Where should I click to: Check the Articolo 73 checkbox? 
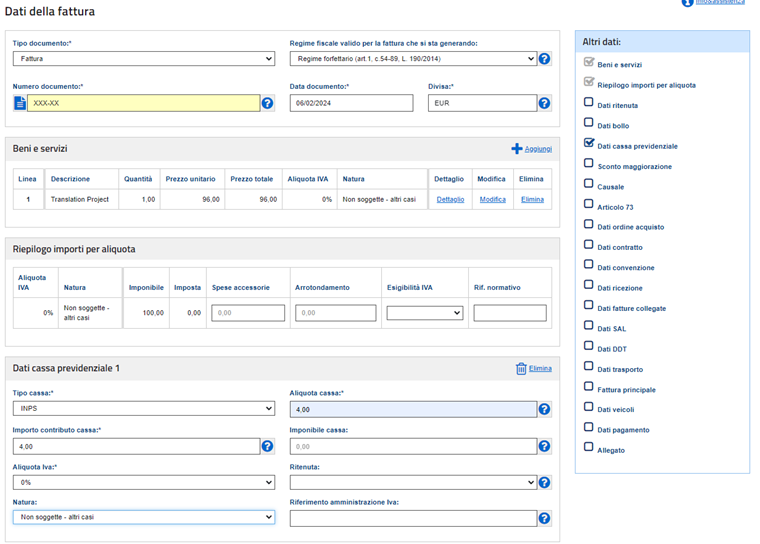click(x=588, y=204)
